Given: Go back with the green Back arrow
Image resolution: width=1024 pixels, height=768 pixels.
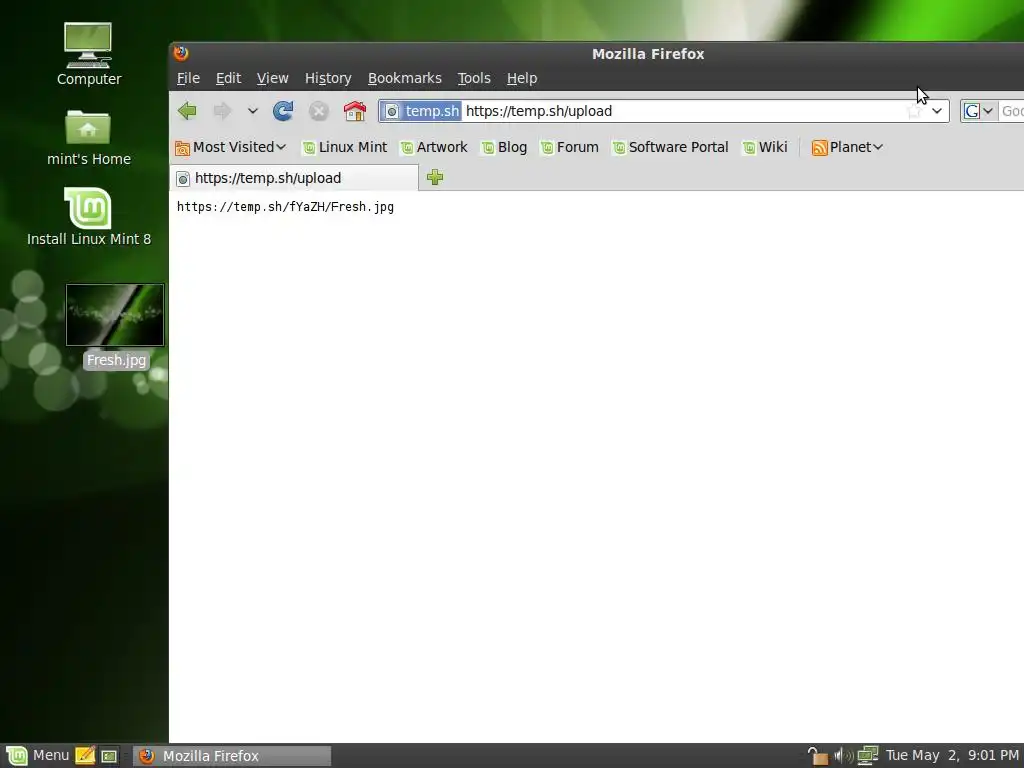Looking at the screenshot, I should 187,111.
